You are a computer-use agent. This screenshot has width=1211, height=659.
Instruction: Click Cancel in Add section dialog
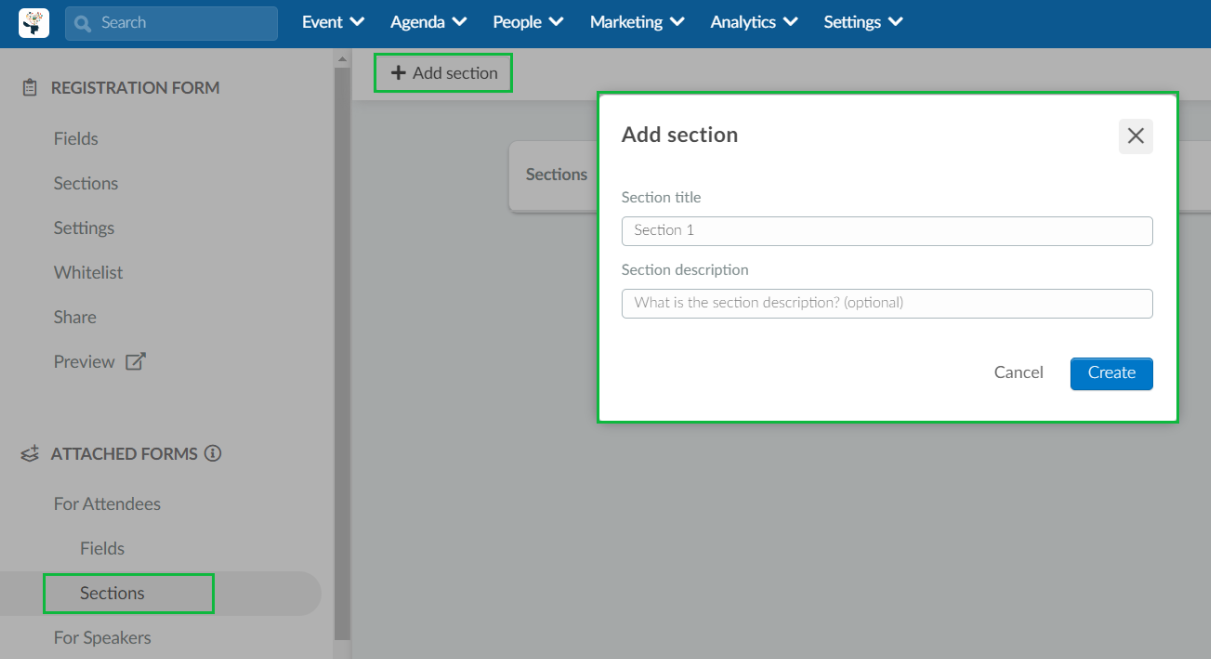pyautogui.click(x=1018, y=373)
